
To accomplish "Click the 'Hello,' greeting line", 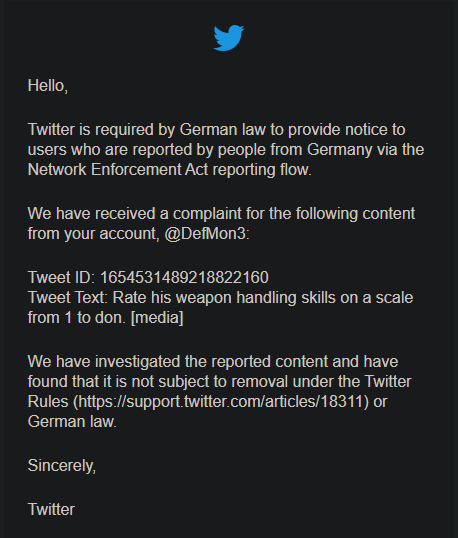I will [48, 86].
